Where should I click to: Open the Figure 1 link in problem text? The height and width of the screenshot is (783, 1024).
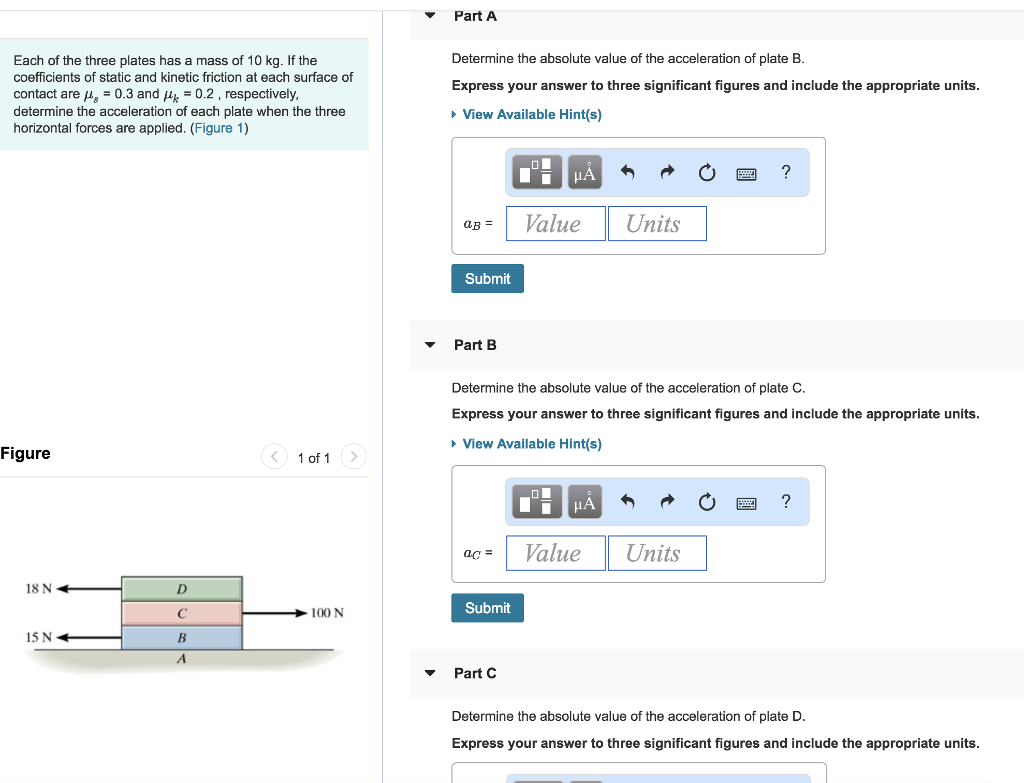[x=218, y=128]
